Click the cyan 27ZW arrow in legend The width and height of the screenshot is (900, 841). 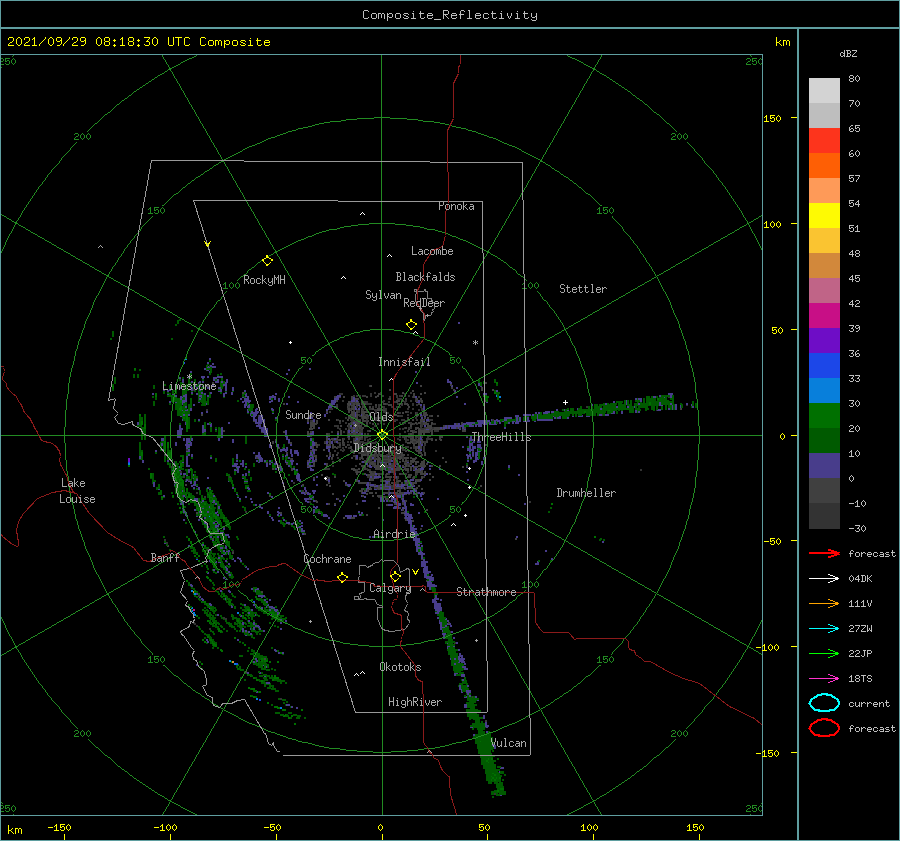(x=824, y=629)
